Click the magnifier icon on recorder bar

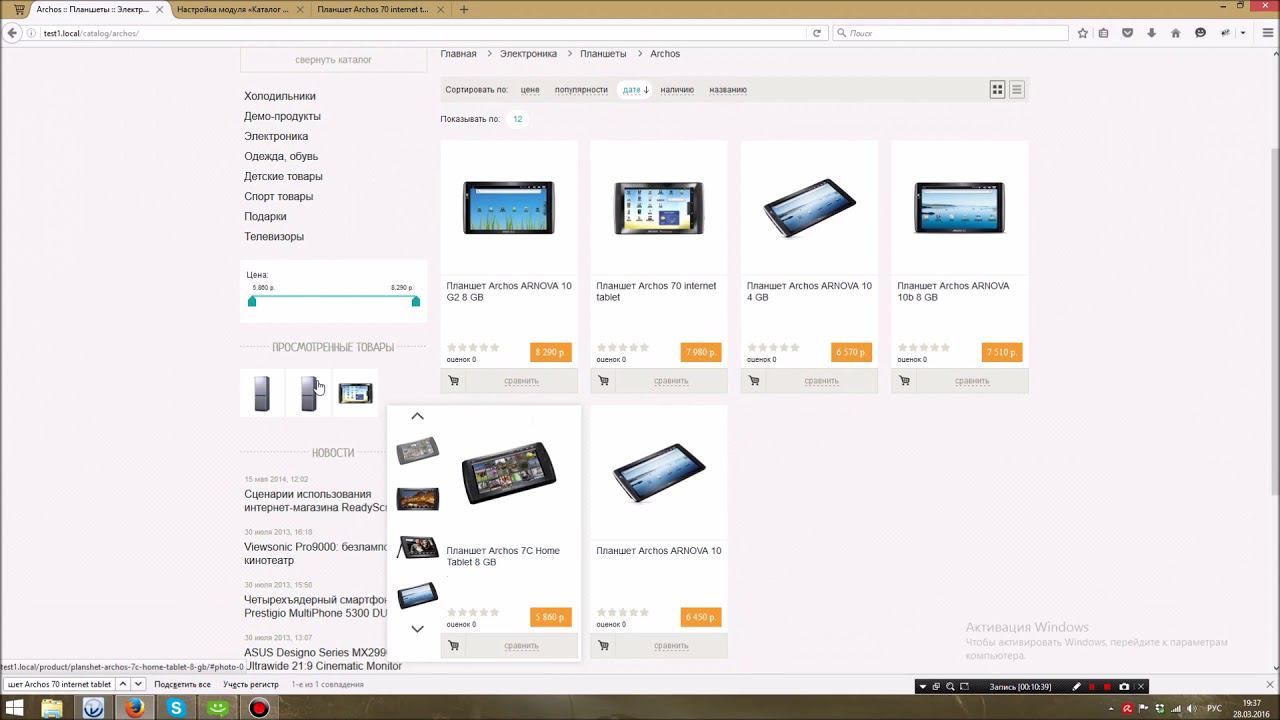coord(950,687)
